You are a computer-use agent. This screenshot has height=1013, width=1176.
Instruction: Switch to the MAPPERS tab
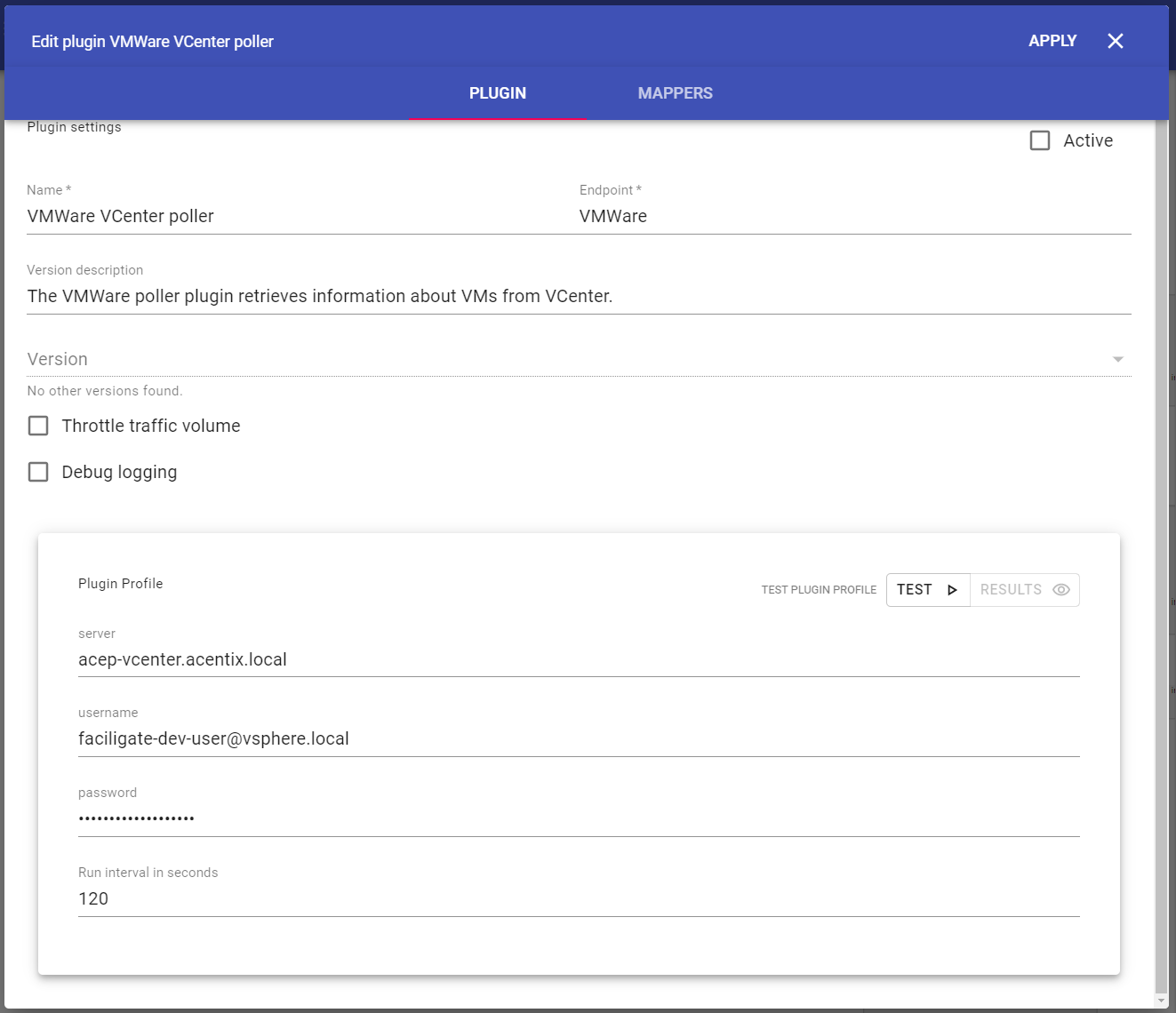(x=675, y=93)
